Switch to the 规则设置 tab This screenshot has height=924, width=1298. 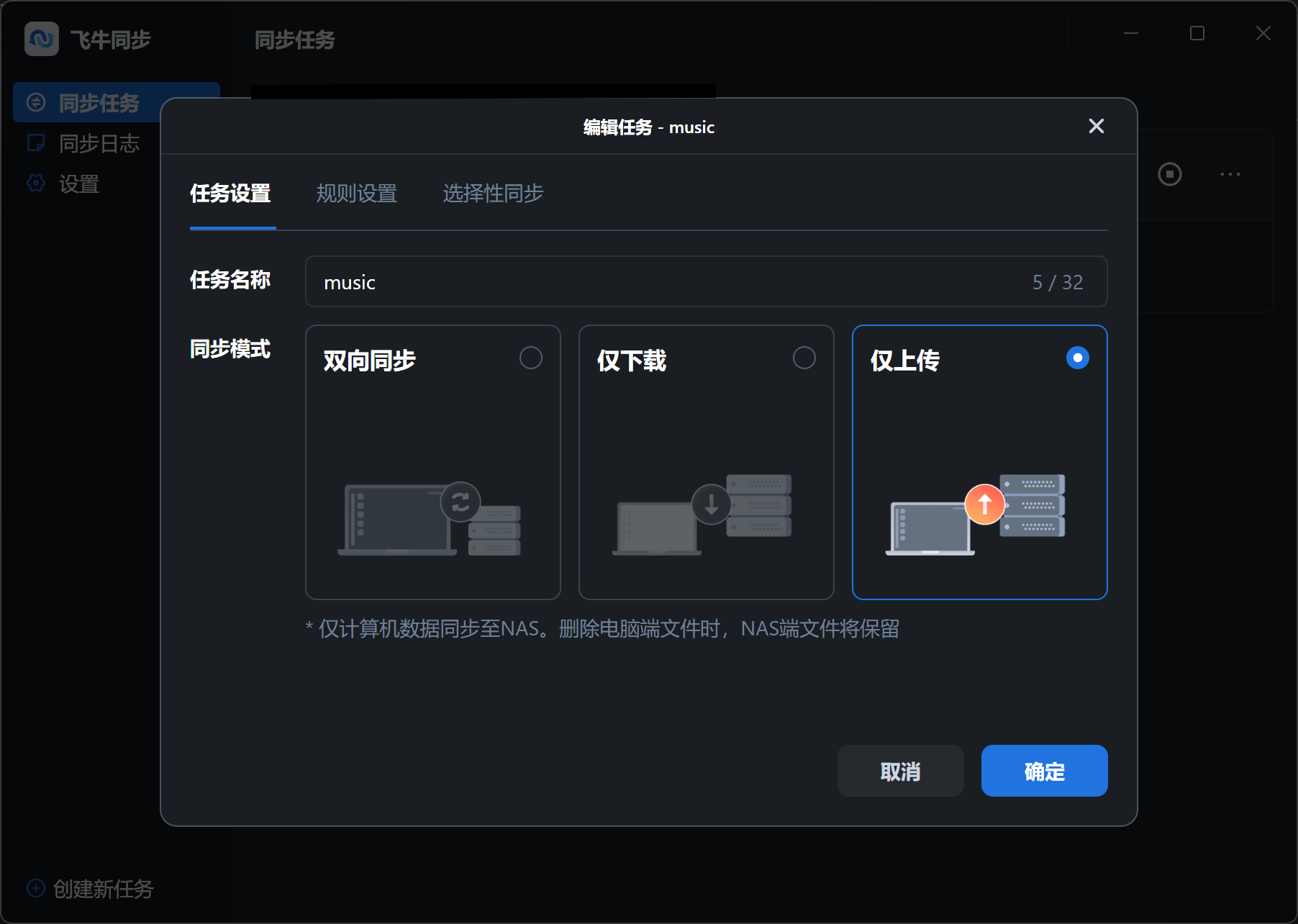tap(357, 194)
